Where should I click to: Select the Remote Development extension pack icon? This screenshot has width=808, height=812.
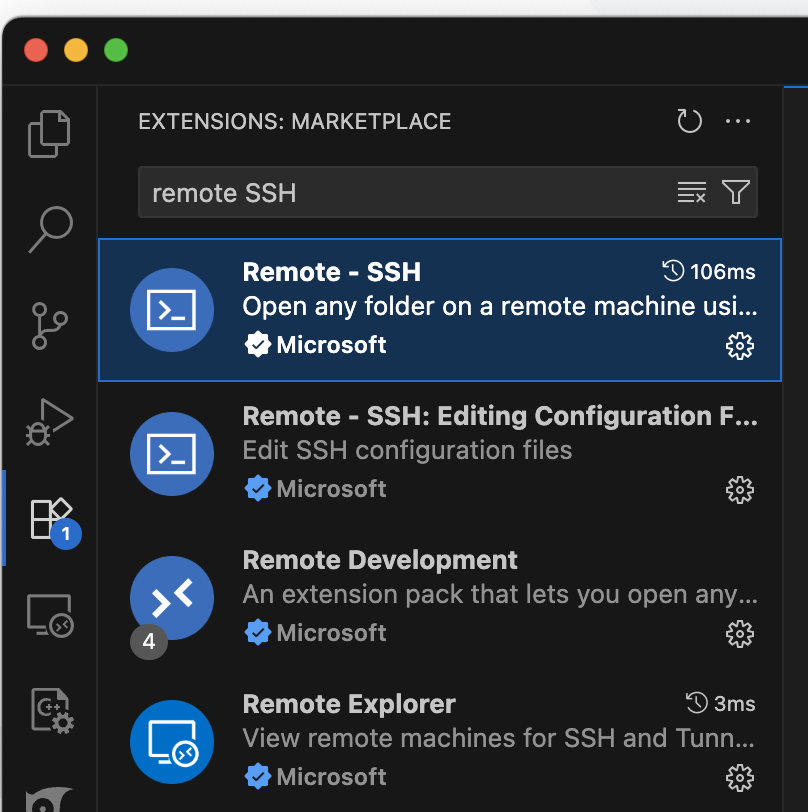pyautogui.click(x=172, y=598)
